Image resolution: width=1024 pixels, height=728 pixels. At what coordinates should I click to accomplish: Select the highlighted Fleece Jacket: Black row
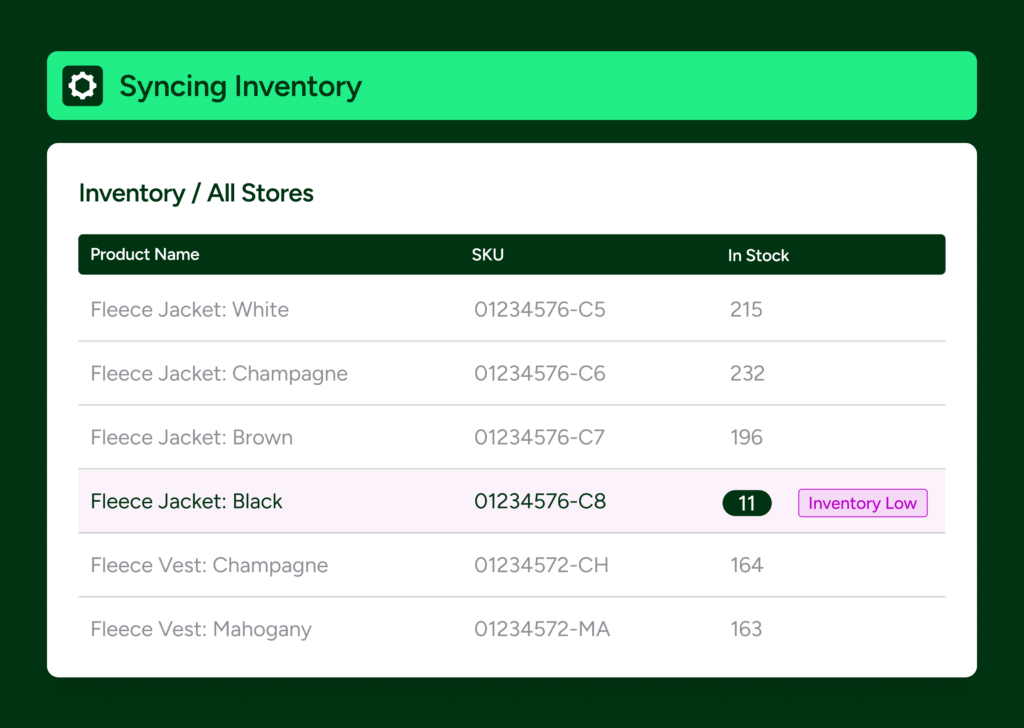tap(186, 502)
